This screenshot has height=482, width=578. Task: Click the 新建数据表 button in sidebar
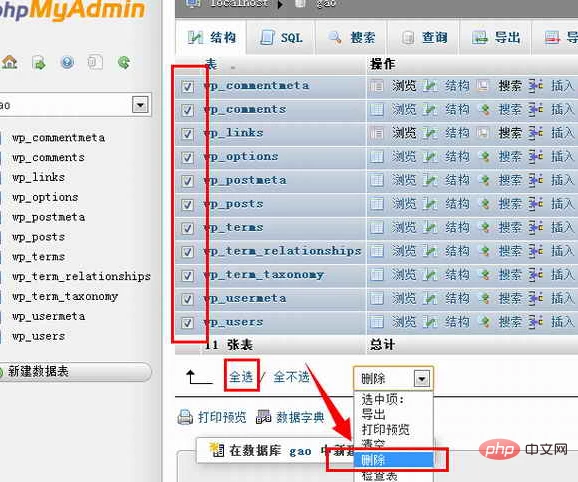click(x=75, y=371)
